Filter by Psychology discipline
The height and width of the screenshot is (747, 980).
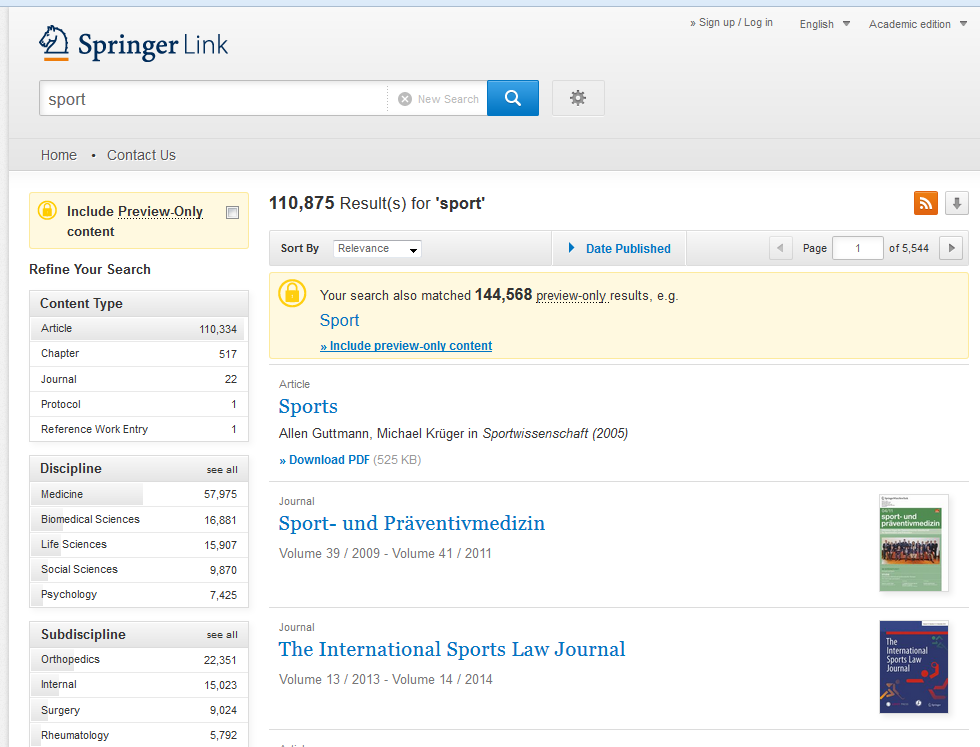(139, 594)
